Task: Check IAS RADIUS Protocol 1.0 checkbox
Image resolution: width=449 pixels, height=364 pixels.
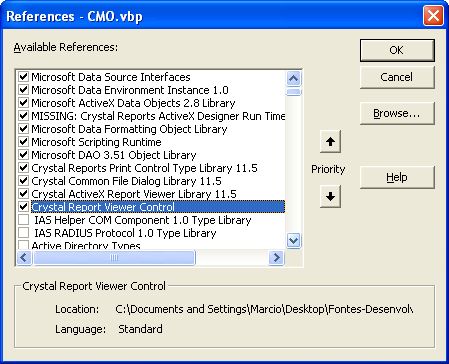Action: [23, 233]
